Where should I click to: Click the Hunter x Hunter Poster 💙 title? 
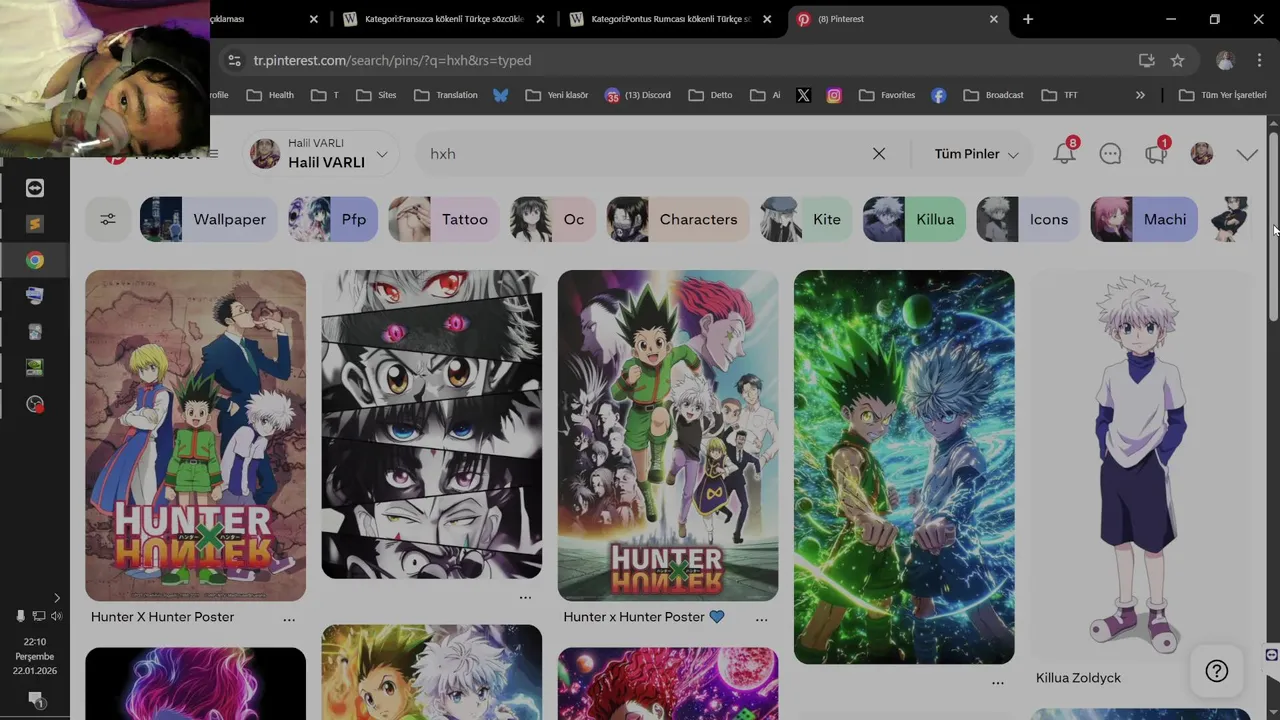pyautogui.click(x=644, y=617)
